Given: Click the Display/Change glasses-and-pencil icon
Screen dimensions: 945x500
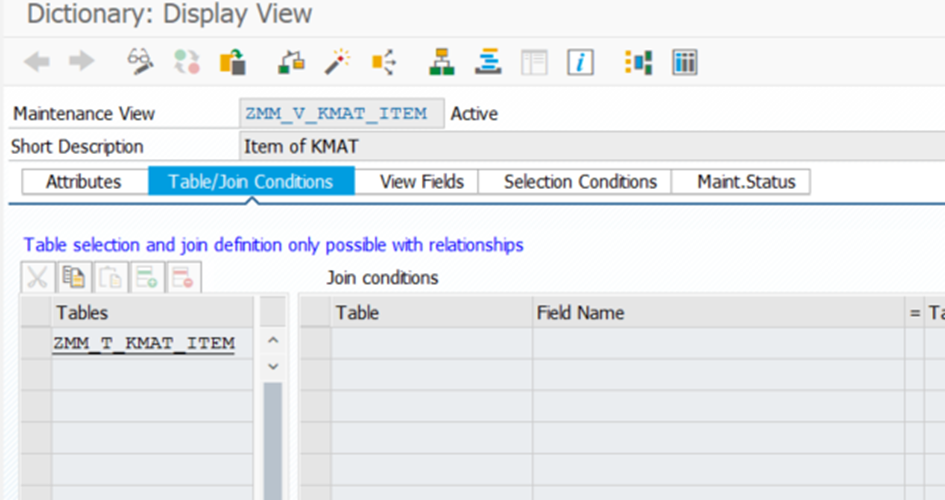Looking at the screenshot, I should [140, 62].
